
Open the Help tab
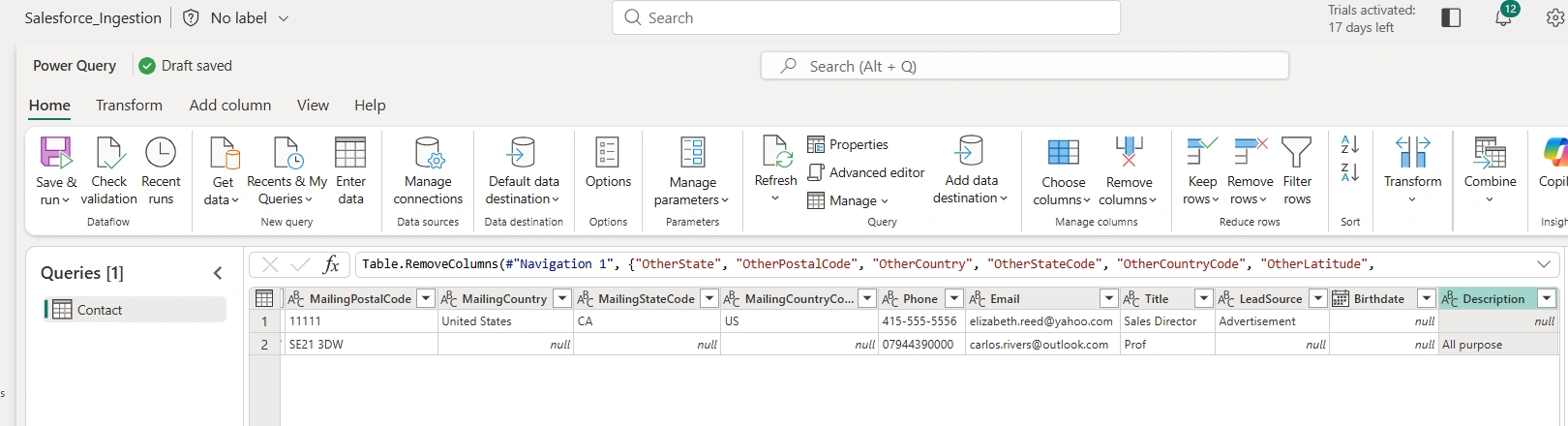(370, 106)
